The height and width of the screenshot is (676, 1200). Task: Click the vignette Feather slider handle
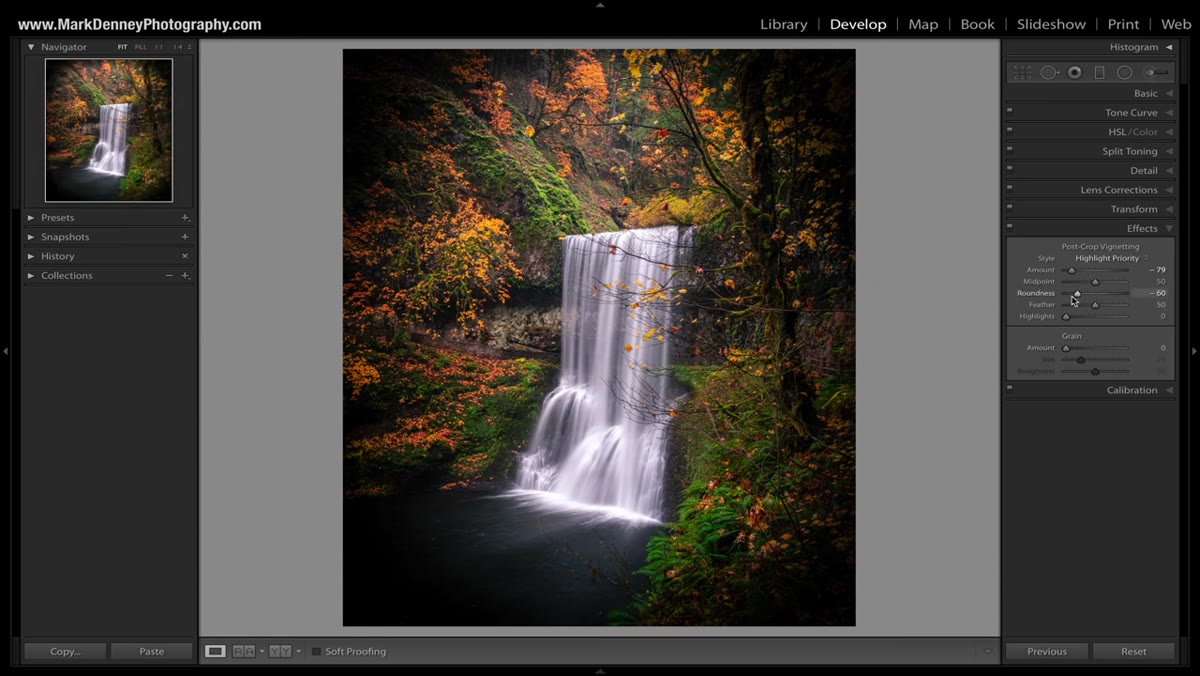pyautogui.click(x=1095, y=305)
